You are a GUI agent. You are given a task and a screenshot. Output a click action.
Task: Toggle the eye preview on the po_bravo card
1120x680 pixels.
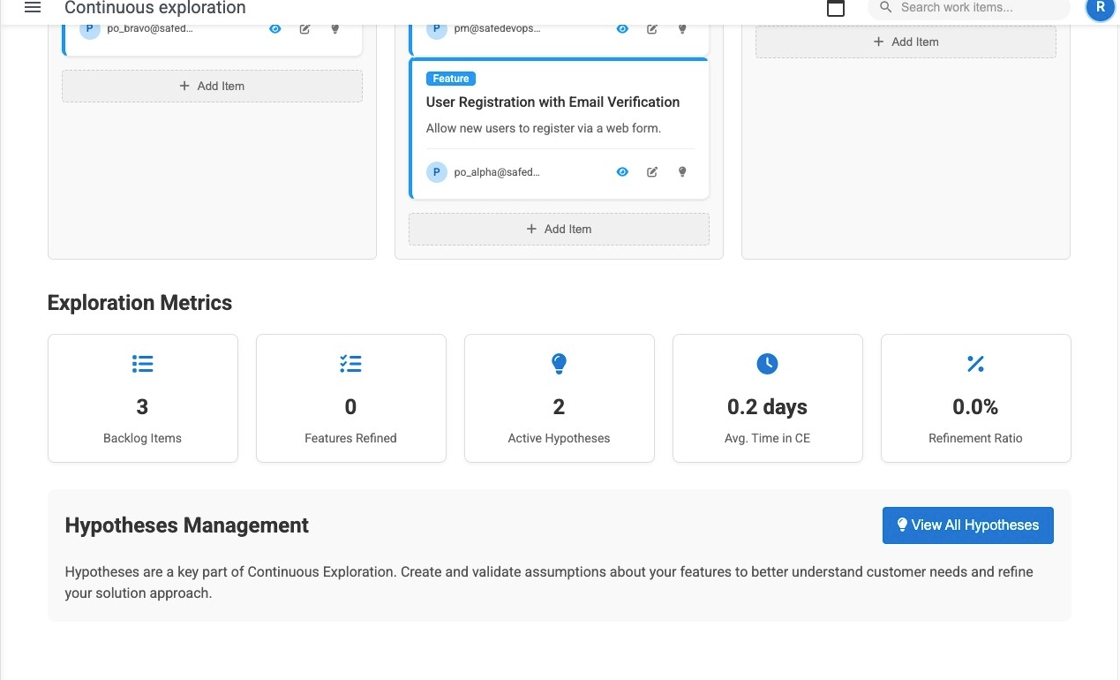[x=275, y=29]
